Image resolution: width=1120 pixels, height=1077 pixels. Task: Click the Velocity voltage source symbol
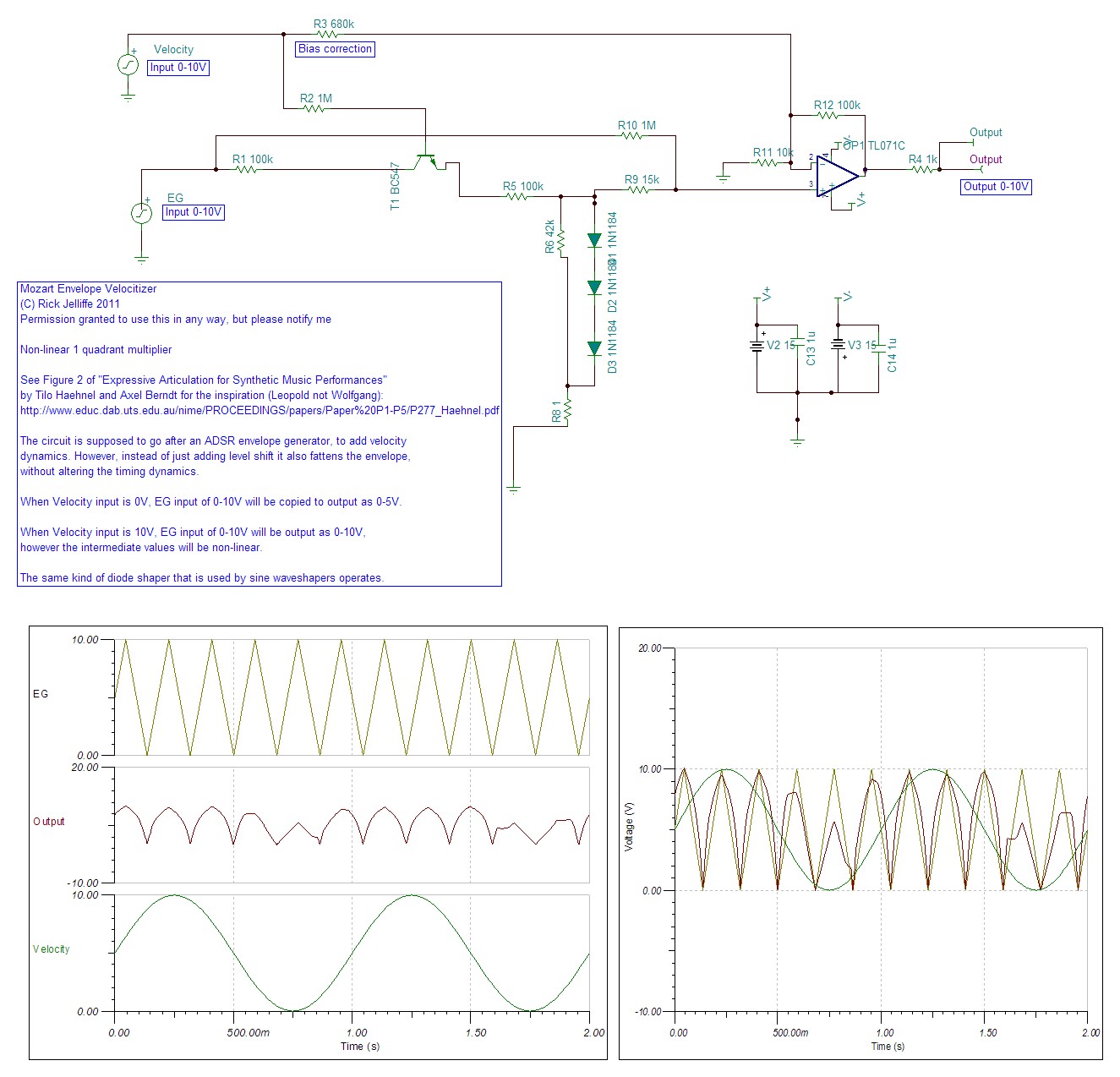tap(128, 65)
